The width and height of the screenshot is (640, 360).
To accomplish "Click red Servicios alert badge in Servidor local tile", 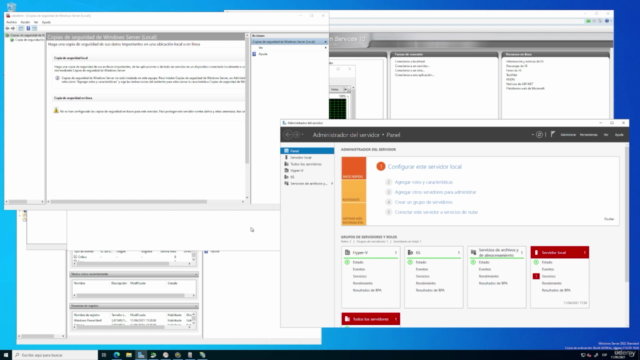I will 536,276.
